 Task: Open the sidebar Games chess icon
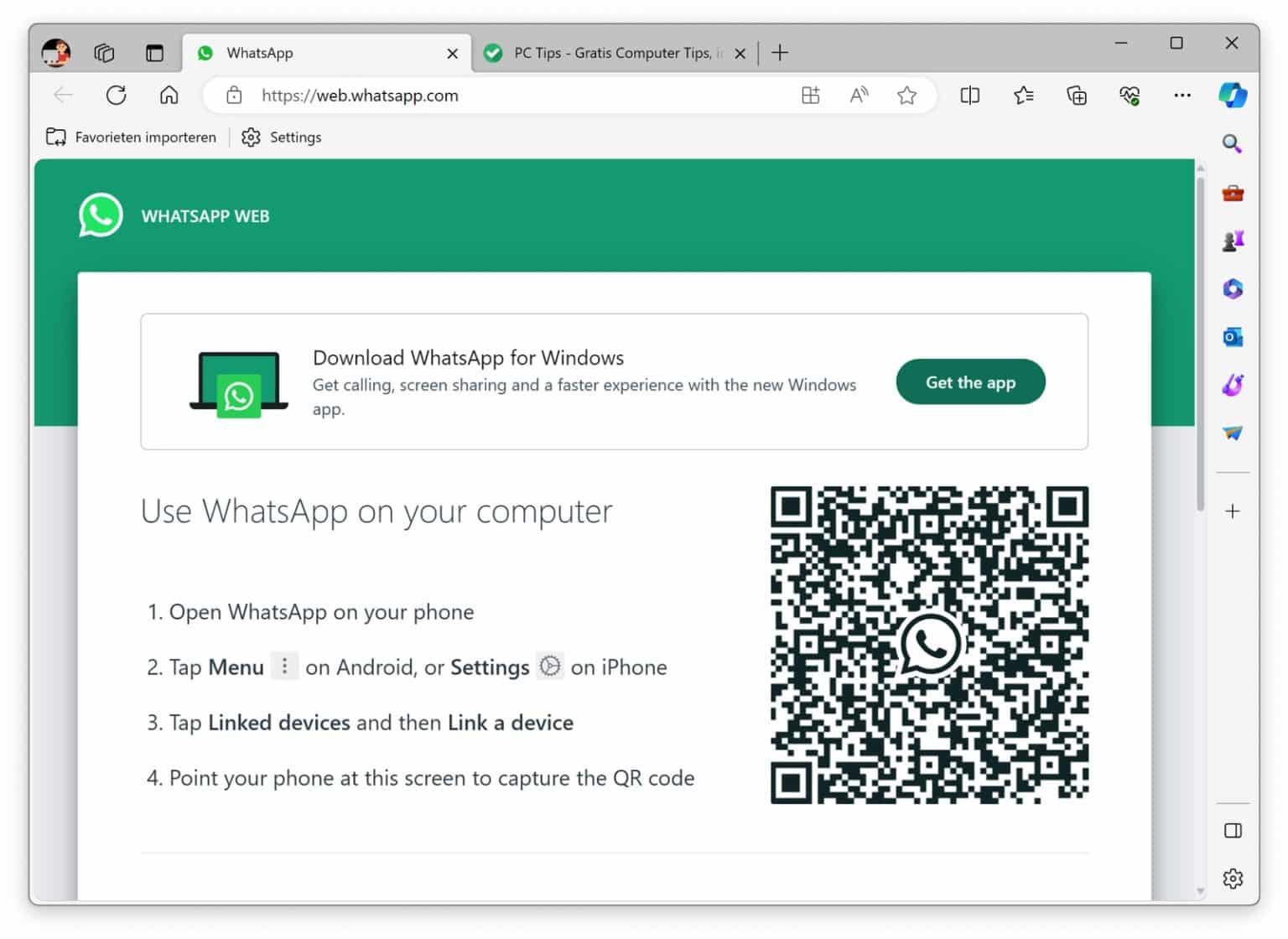point(1233,241)
